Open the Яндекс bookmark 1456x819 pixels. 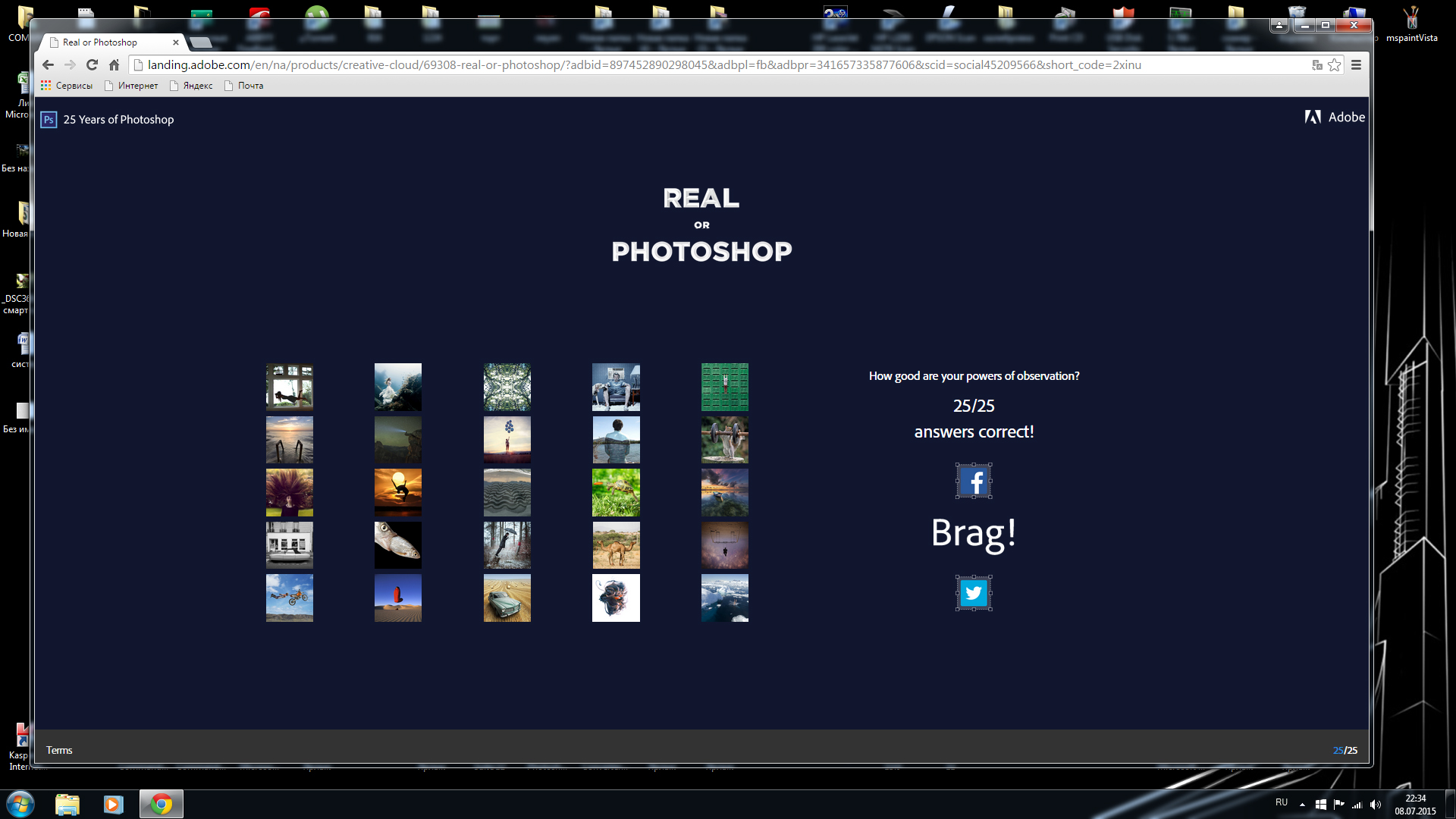click(191, 86)
